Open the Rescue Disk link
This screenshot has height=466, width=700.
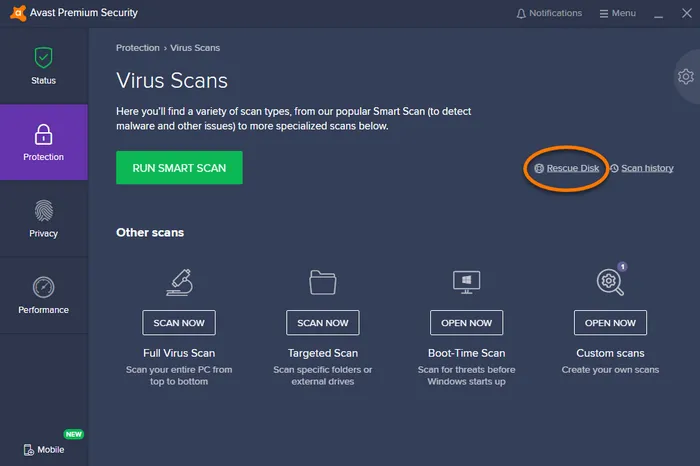click(x=573, y=168)
